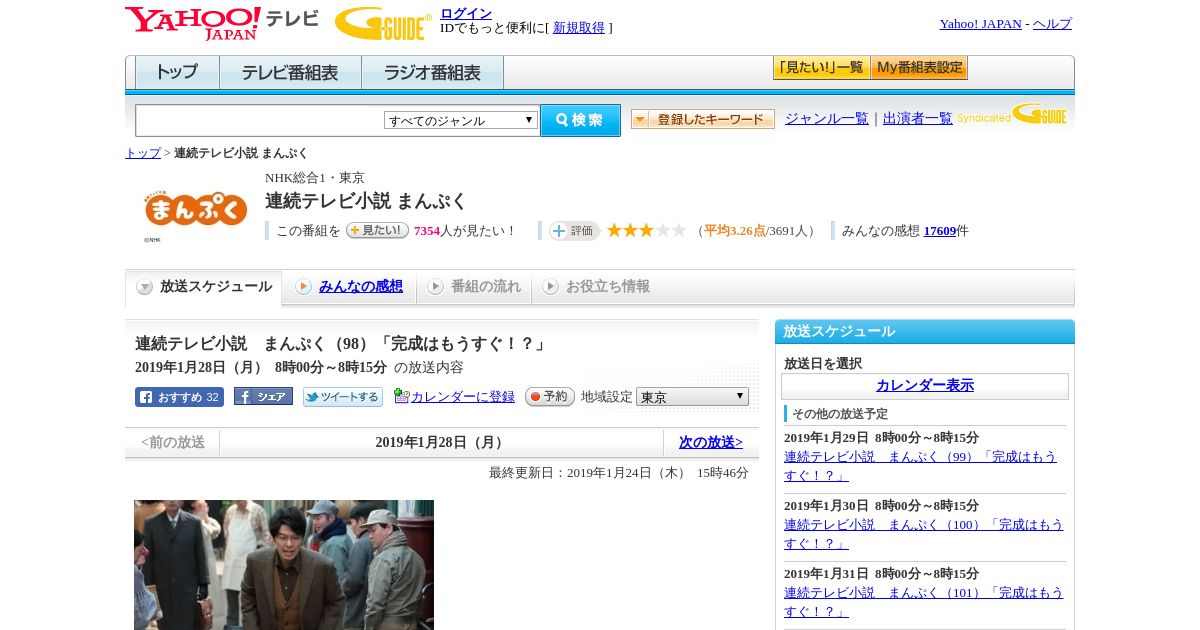The width and height of the screenshot is (1200, 630).
Task: Focus the program search input field
Action: click(x=260, y=120)
